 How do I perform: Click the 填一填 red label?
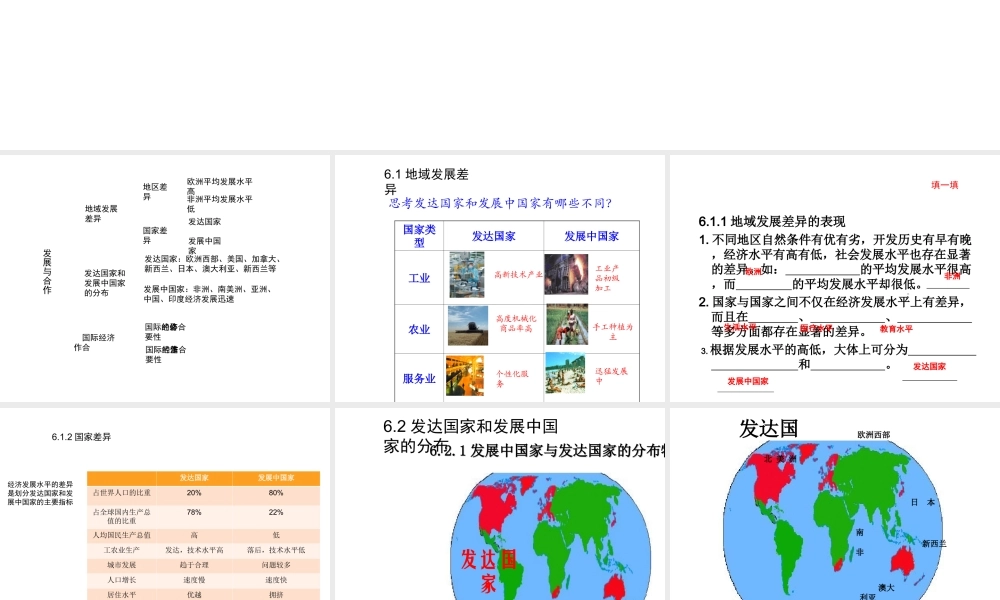945,185
